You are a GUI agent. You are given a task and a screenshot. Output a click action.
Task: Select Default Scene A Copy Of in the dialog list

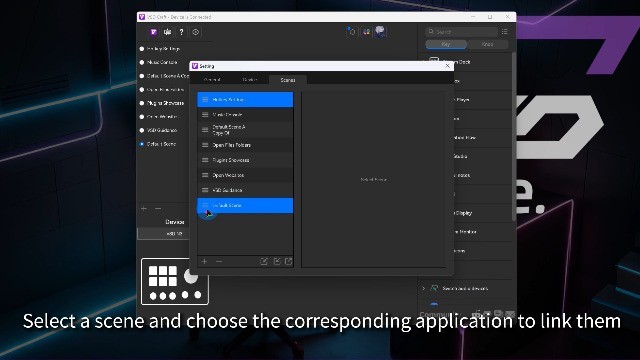(x=245, y=130)
